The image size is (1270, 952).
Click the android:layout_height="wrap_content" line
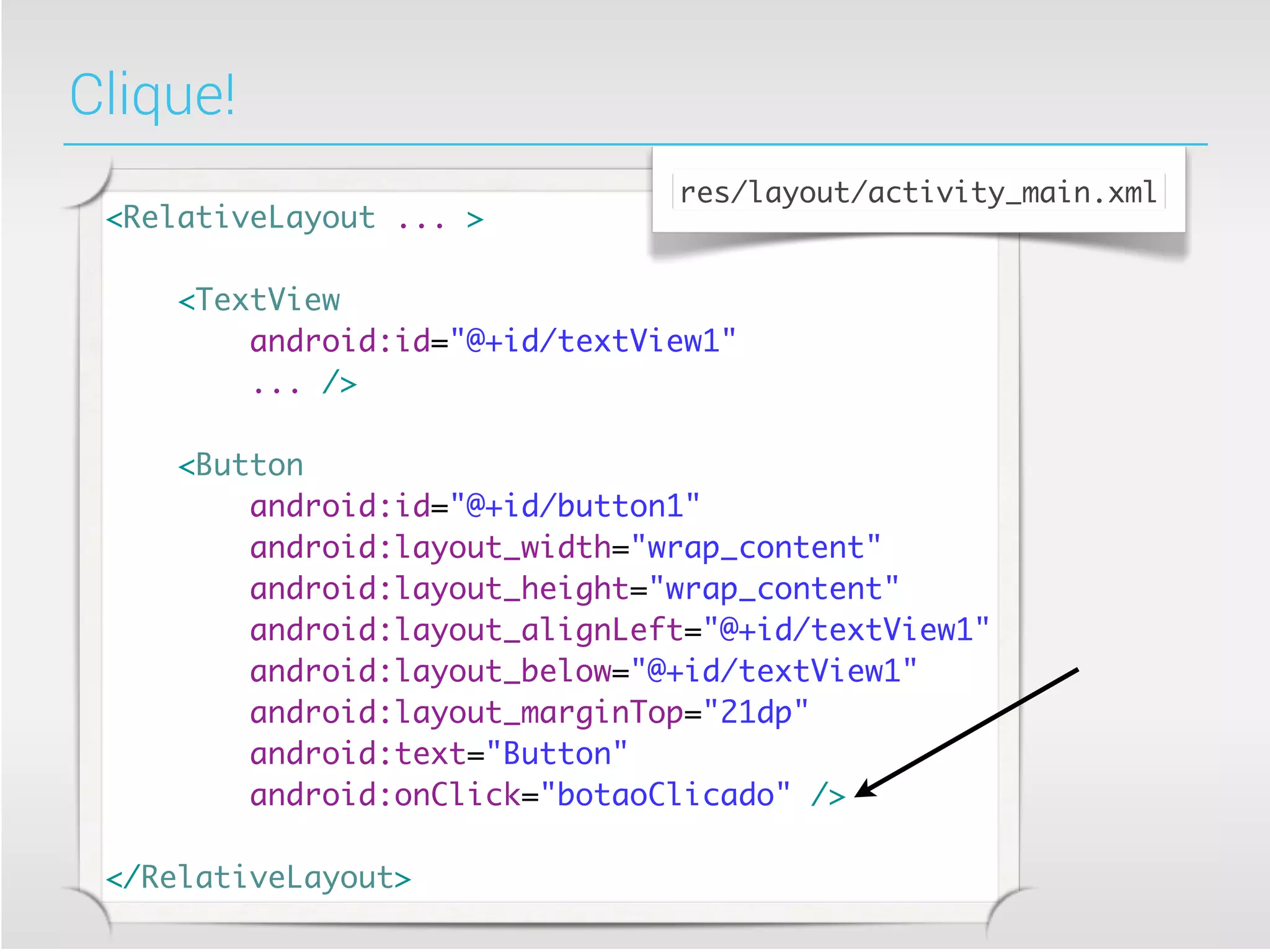coord(575,589)
